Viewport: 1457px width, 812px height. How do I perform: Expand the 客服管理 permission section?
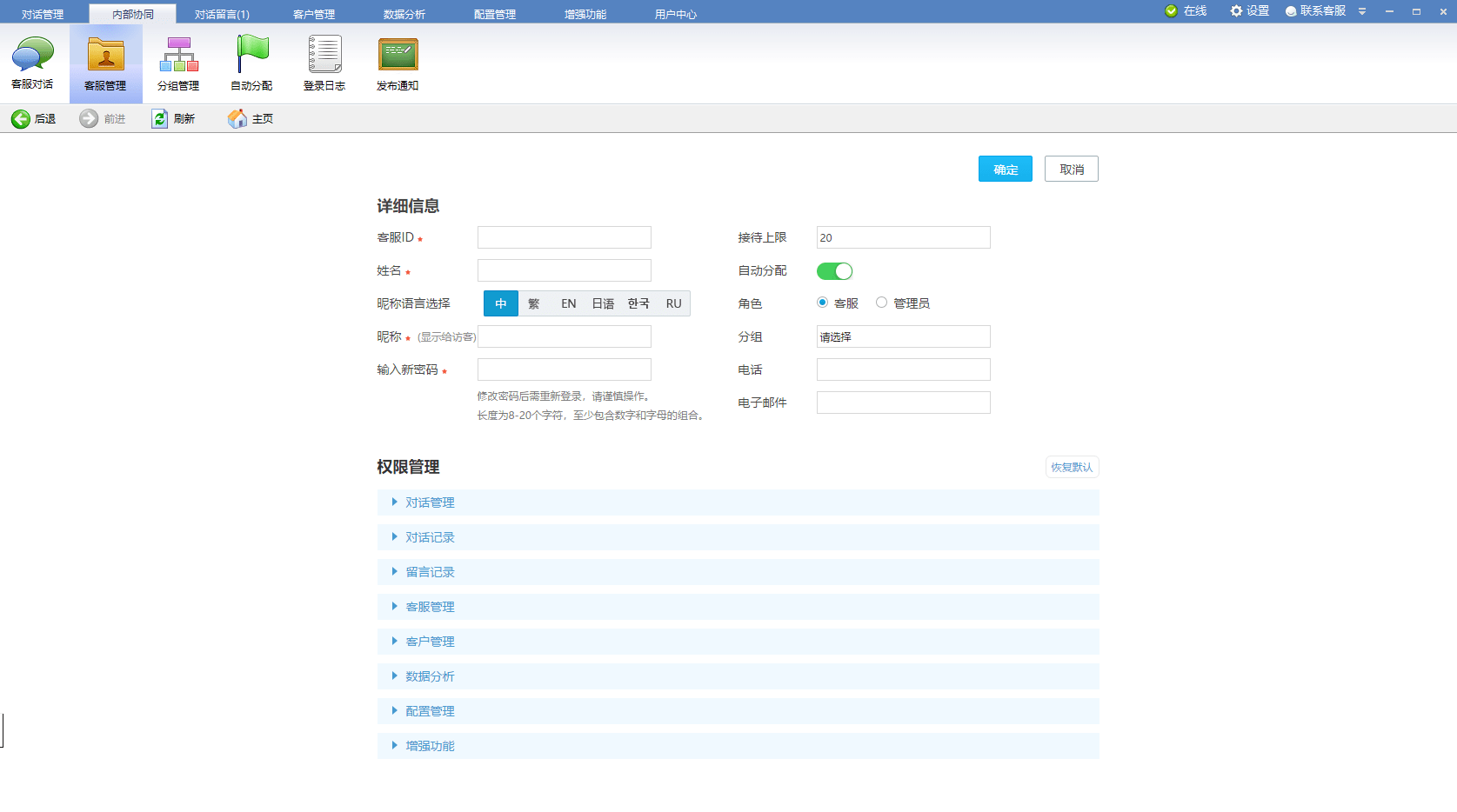[x=738, y=607]
